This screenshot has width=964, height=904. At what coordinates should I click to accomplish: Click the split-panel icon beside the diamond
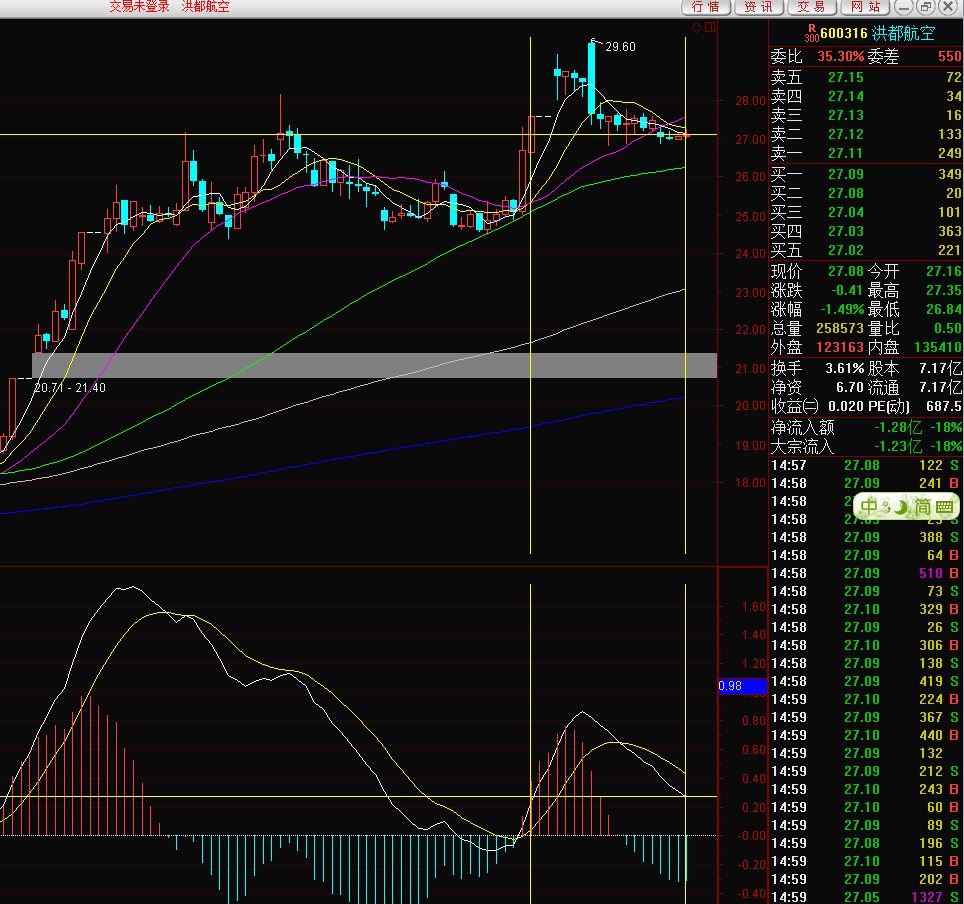(710, 27)
